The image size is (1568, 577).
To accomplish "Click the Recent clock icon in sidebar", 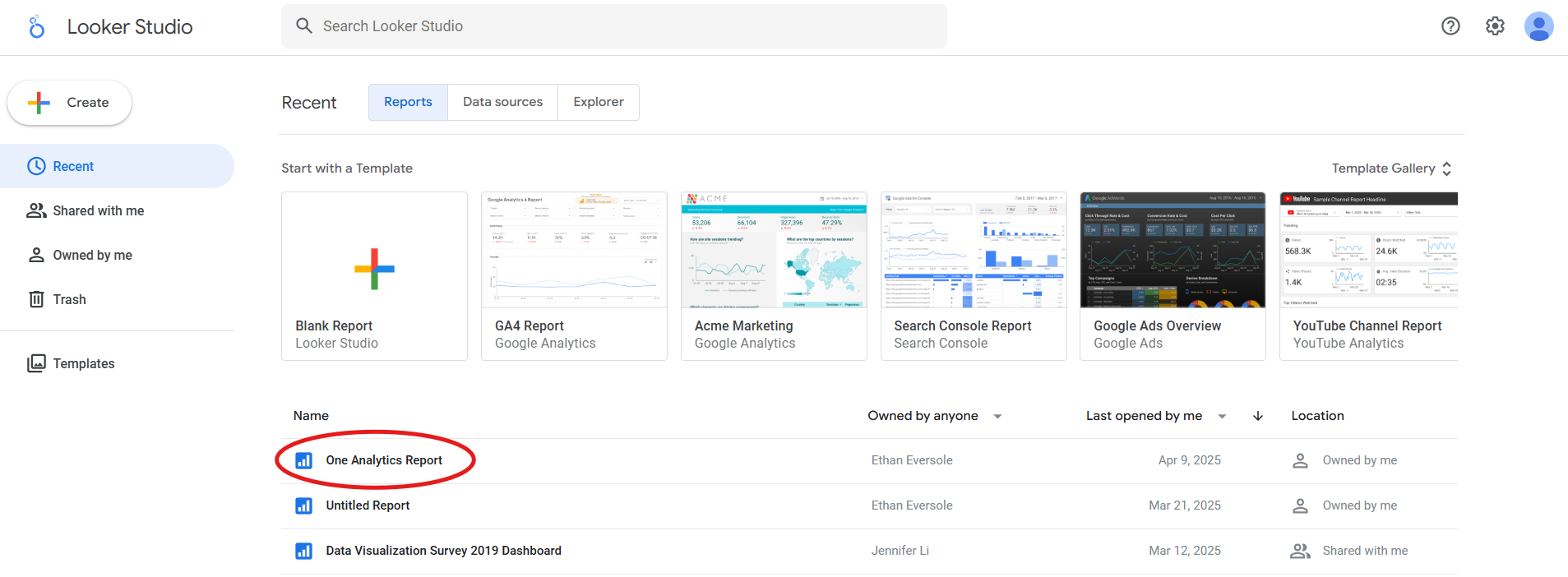I will point(36,166).
